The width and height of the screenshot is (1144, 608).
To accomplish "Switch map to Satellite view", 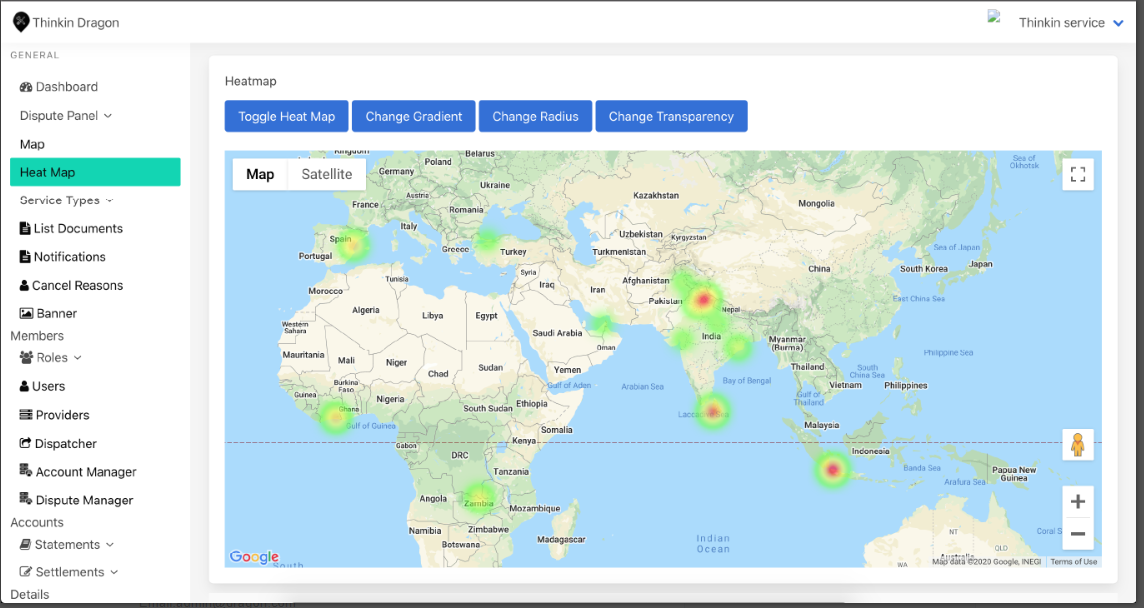I will [327, 175].
